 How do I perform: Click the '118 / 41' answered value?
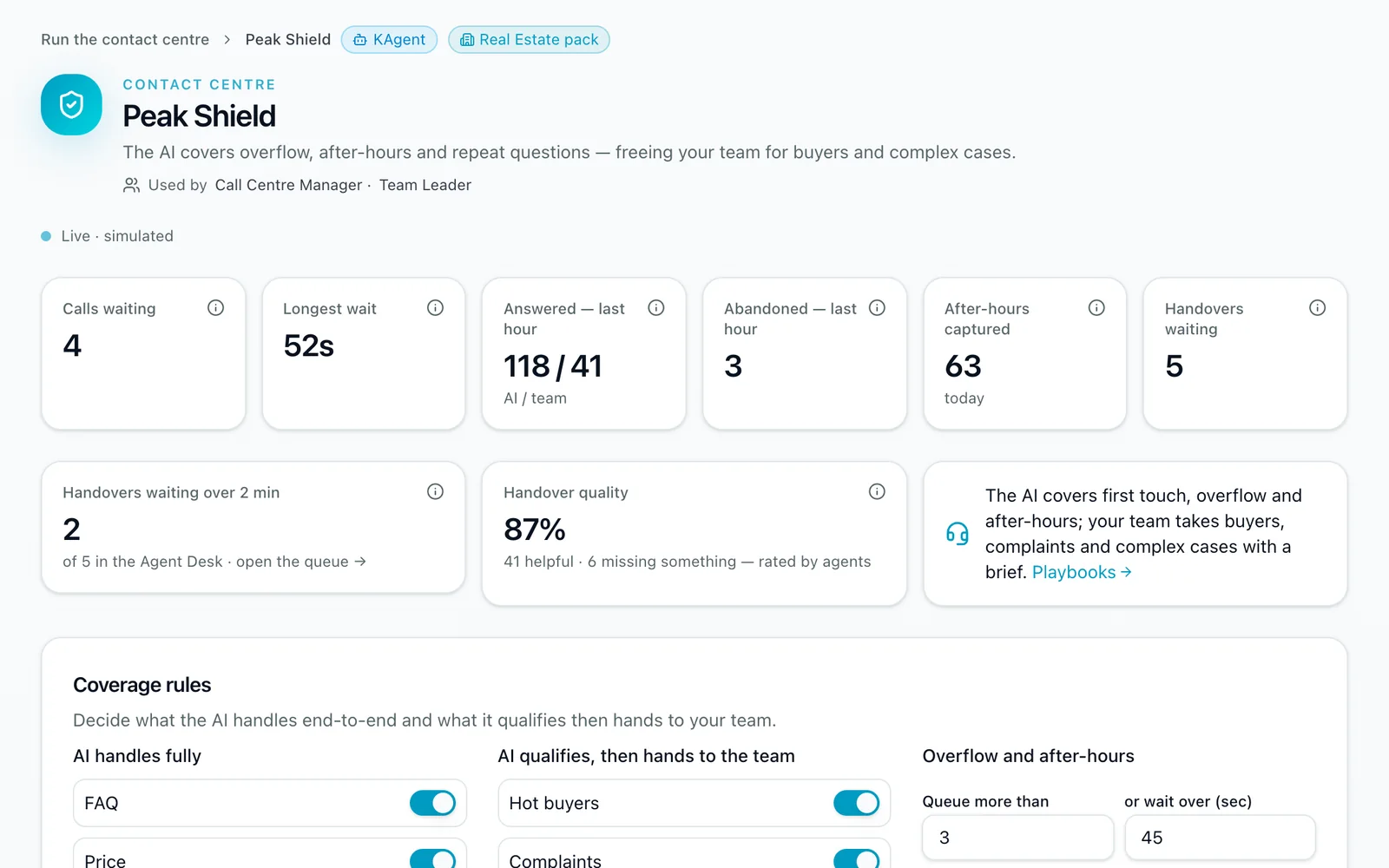click(553, 366)
